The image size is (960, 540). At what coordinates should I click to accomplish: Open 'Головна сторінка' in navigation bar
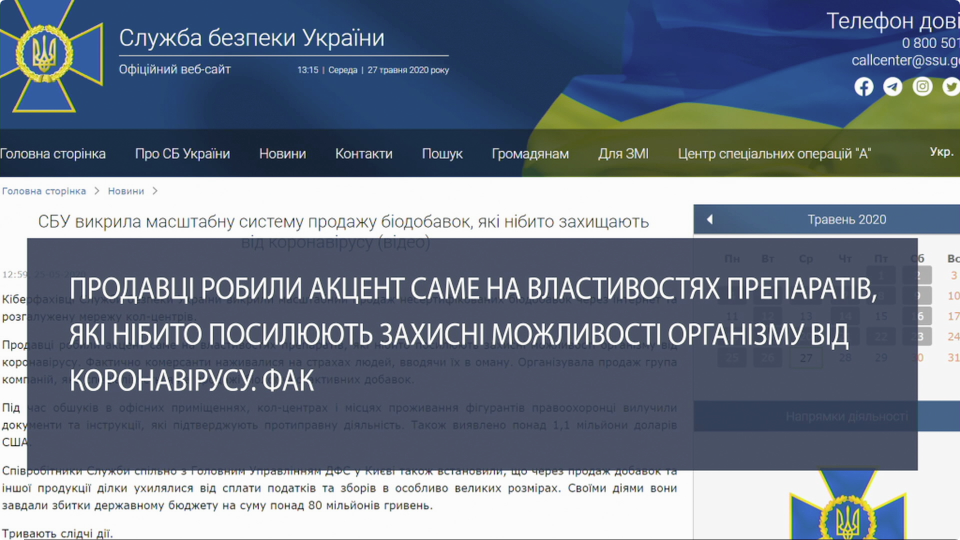[53, 154]
